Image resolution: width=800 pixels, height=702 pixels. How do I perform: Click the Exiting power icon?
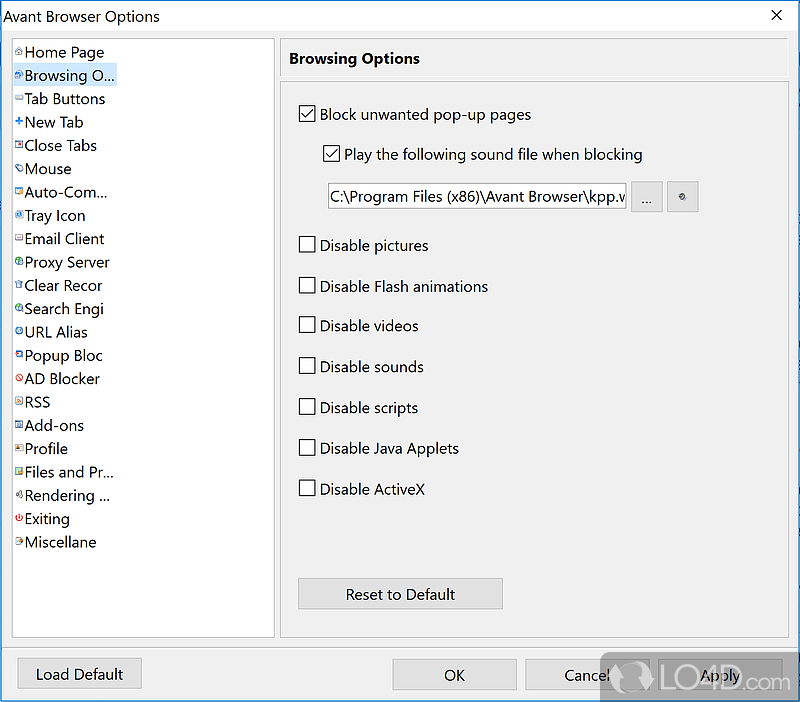[x=17, y=519]
